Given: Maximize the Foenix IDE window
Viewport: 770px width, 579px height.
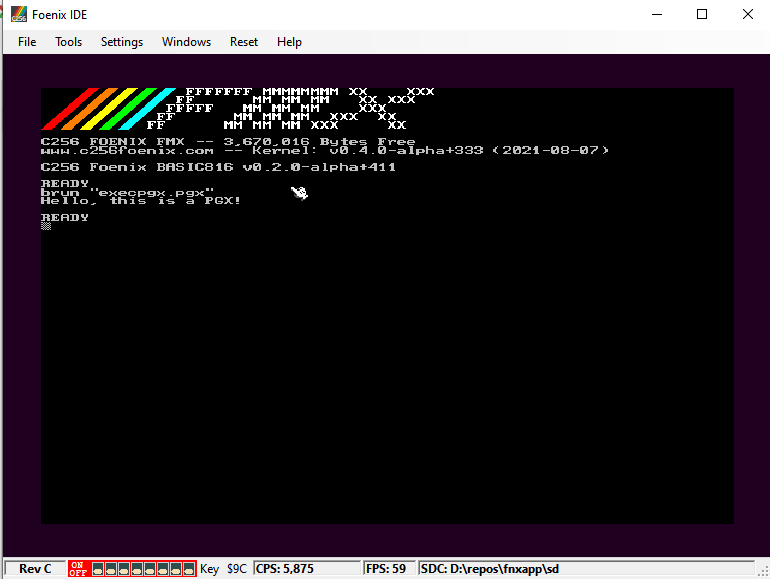Looking at the screenshot, I should [x=702, y=14].
